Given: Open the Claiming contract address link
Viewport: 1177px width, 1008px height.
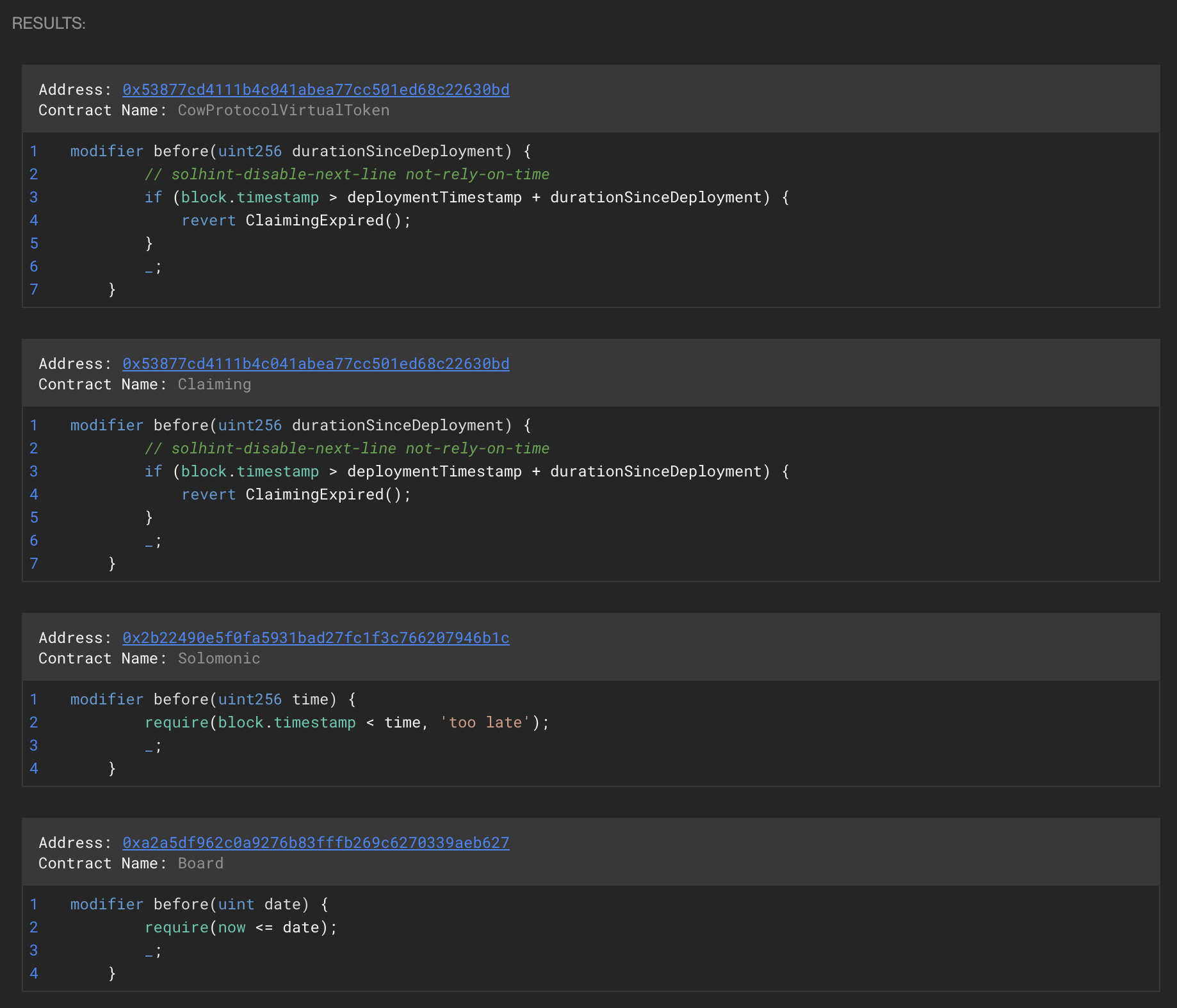Looking at the screenshot, I should [x=316, y=364].
